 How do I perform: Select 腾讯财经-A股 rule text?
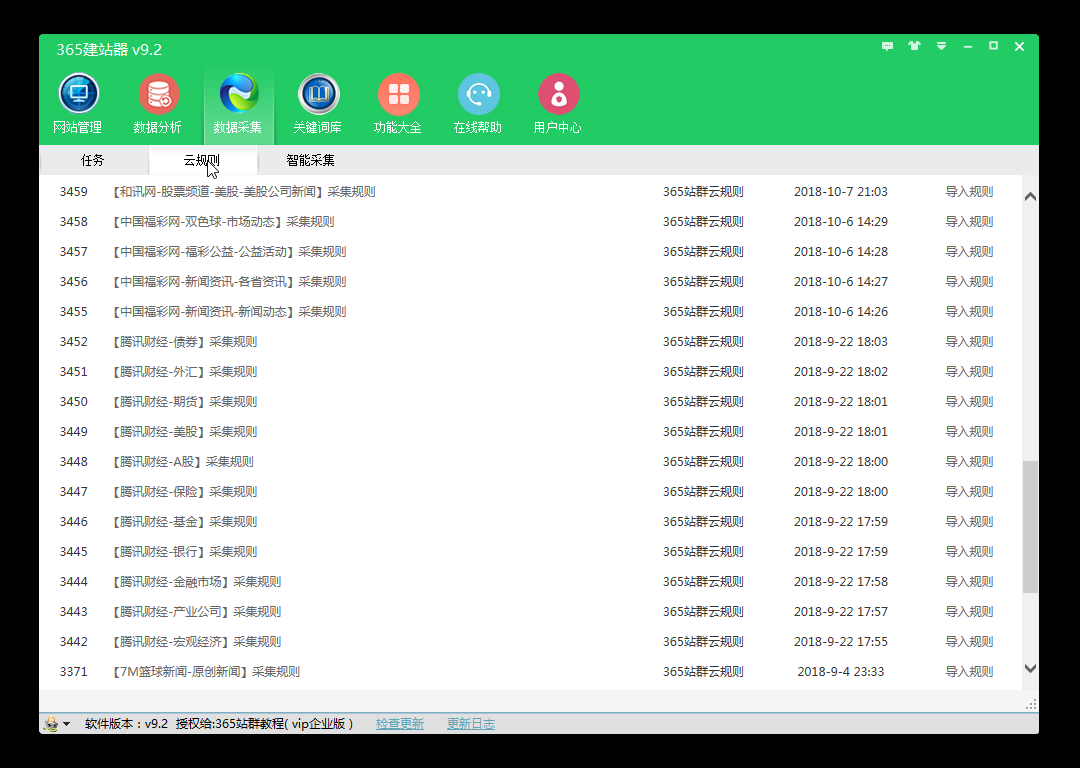pos(183,461)
